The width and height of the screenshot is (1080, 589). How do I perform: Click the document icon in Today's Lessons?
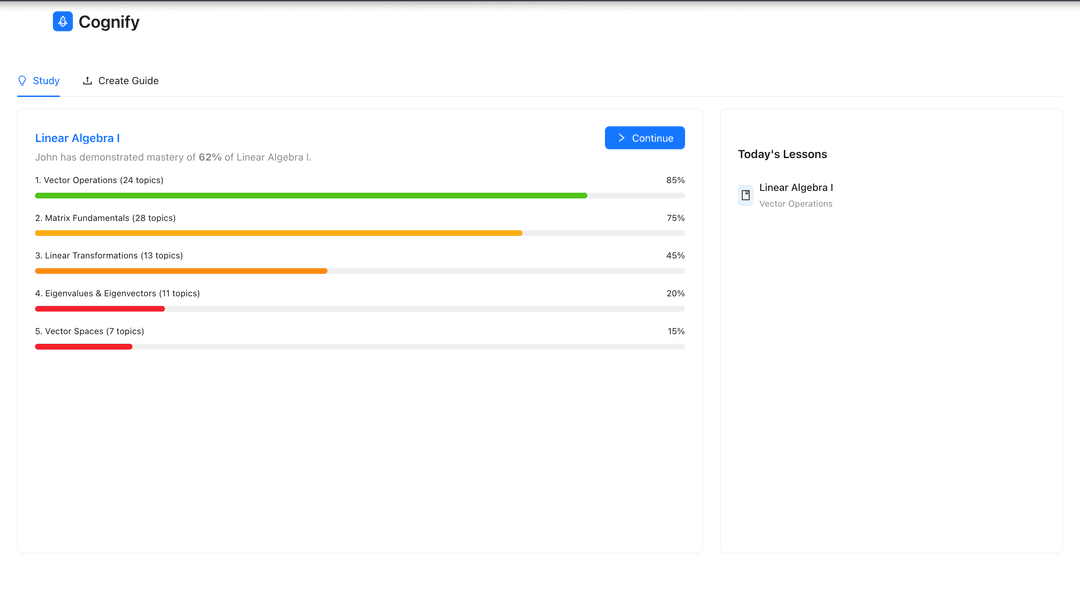745,195
